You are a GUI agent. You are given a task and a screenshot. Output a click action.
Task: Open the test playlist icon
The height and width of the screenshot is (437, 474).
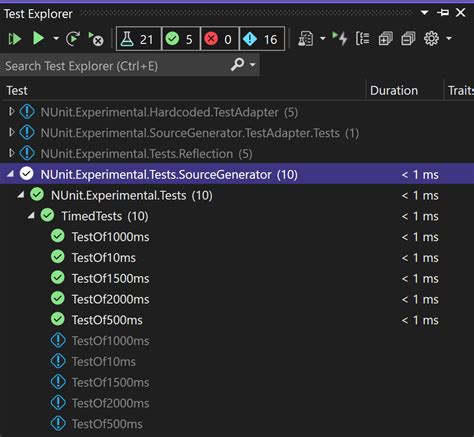(x=306, y=39)
